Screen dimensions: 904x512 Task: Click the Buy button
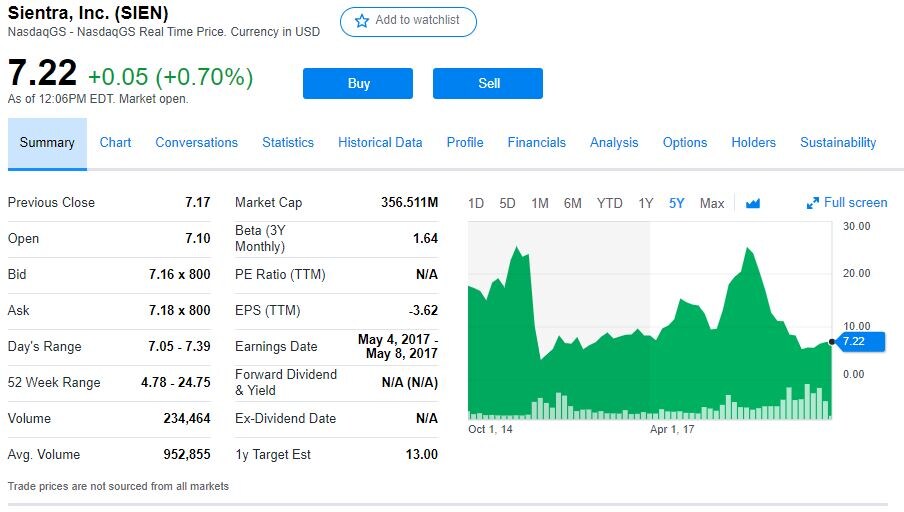click(358, 84)
